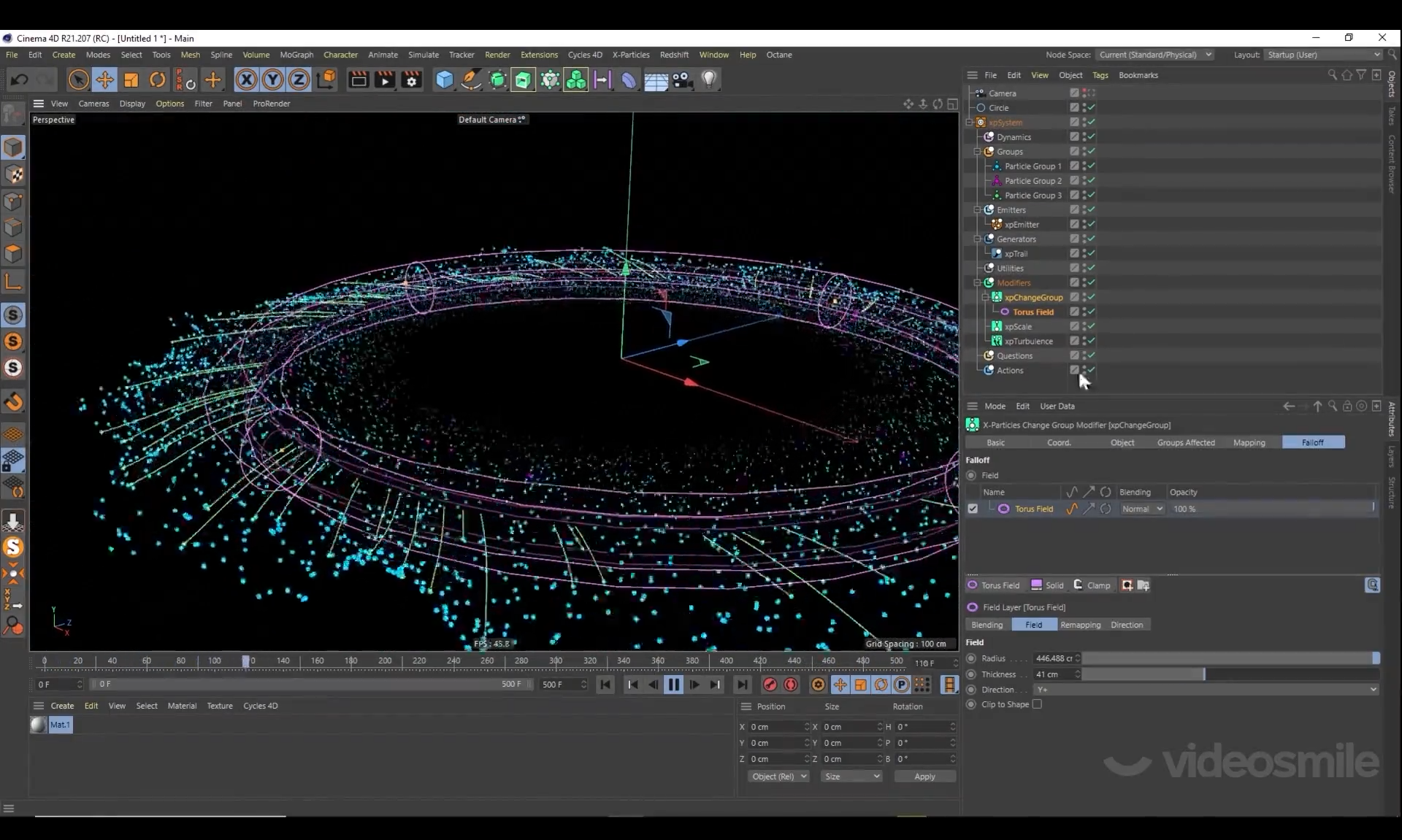Screen dimensions: 1402x840
Task: Click the Record Active Objects button
Action: click(770, 685)
